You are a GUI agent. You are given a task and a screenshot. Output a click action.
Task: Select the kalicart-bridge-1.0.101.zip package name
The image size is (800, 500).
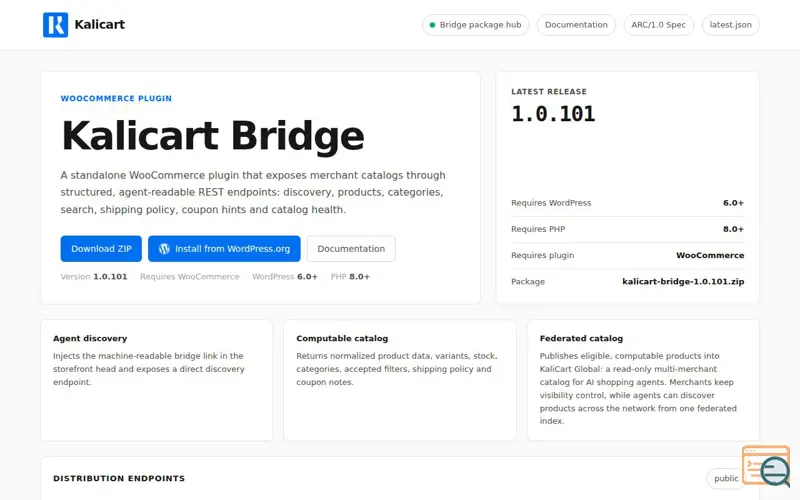pos(683,282)
